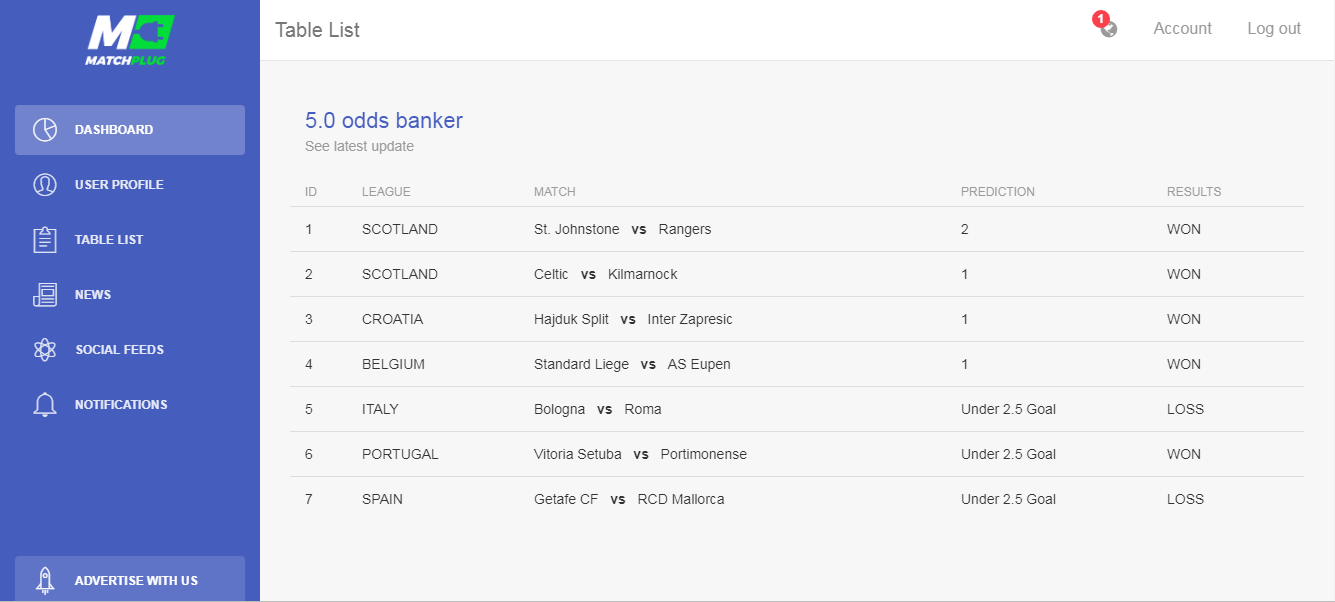Click the Notifications bell icon
The image size is (1335, 602).
click(x=45, y=405)
